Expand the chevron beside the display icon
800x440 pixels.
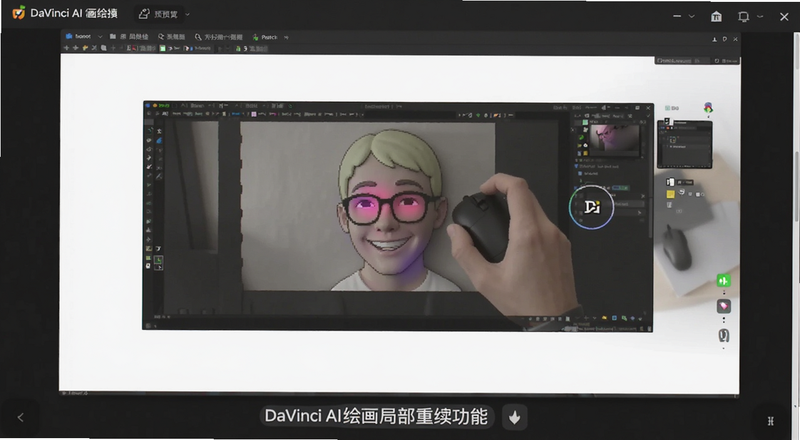pos(760,16)
